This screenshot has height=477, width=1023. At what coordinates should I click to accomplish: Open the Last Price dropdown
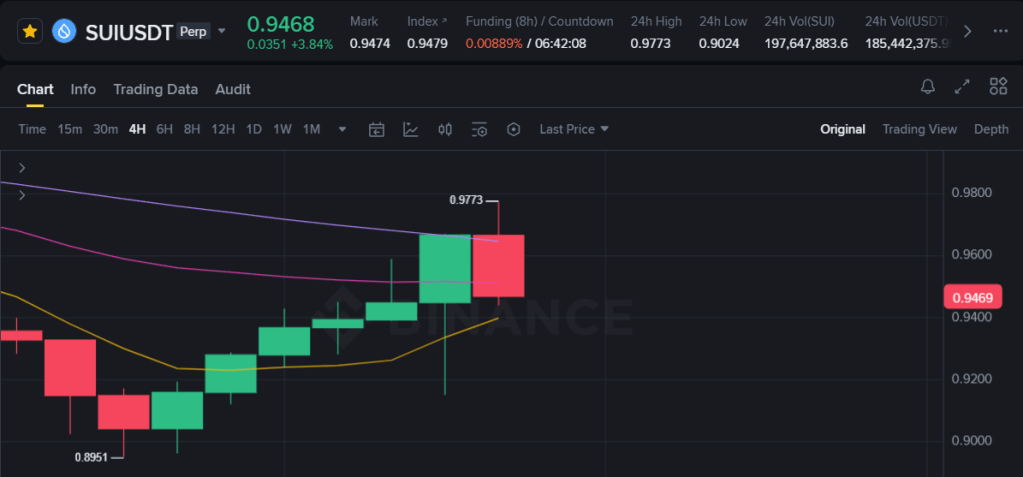pos(574,129)
